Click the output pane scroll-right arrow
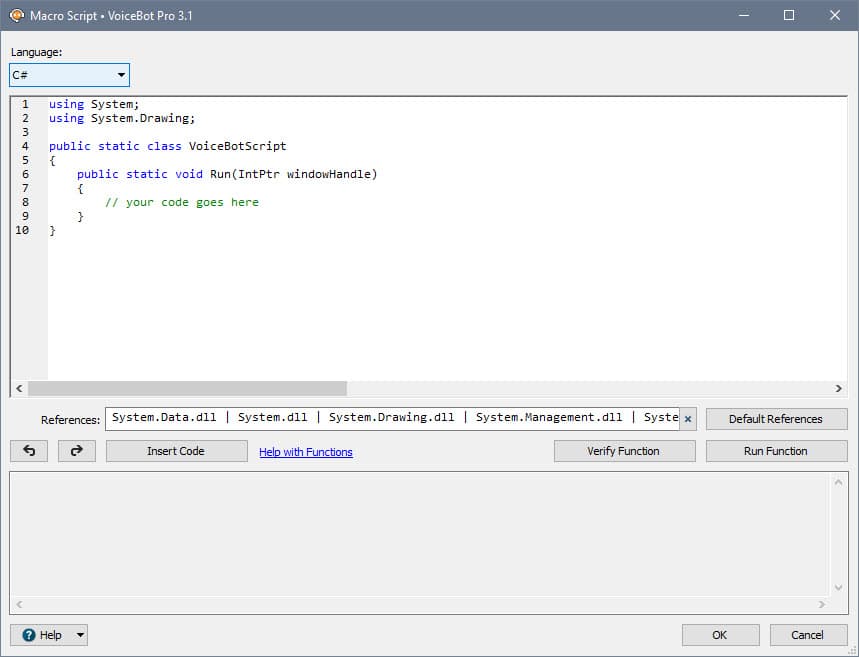Screen dimensions: 859x657 (x=821, y=604)
